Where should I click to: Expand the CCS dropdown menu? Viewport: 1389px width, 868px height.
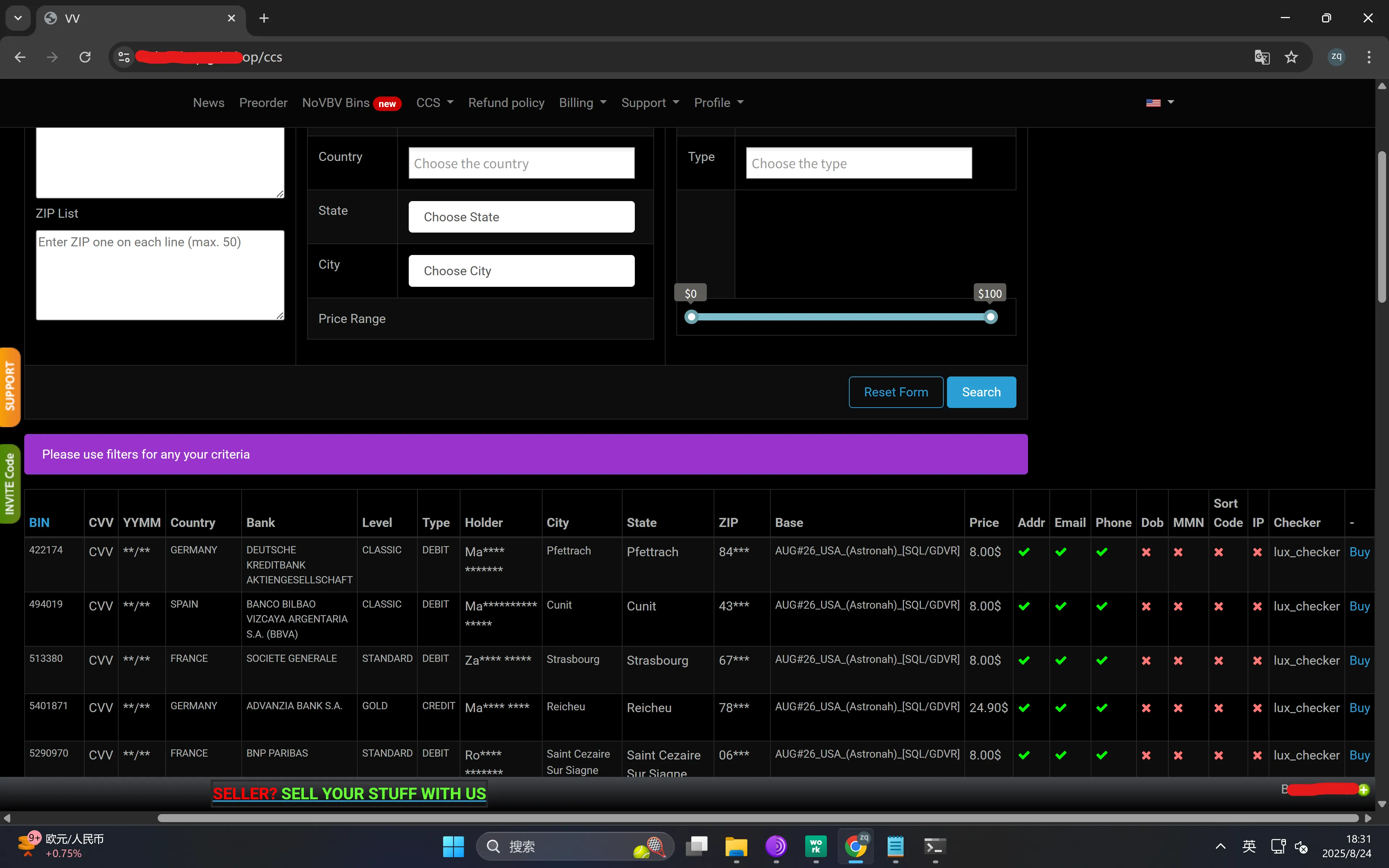coord(434,103)
